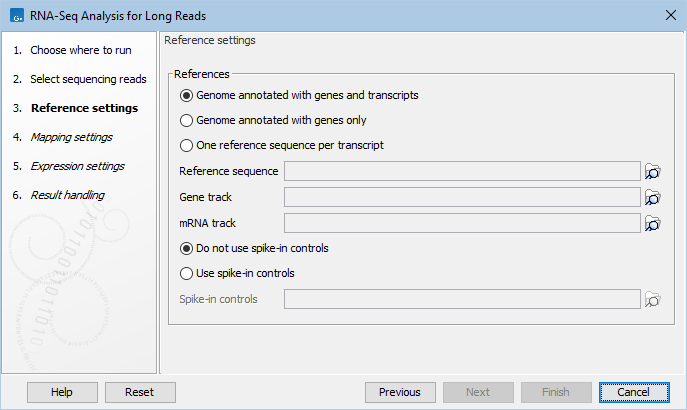This screenshot has width=687, height=410.
Task: Choose One reference sequence per transcript
Action: click(x=186, y=145)
